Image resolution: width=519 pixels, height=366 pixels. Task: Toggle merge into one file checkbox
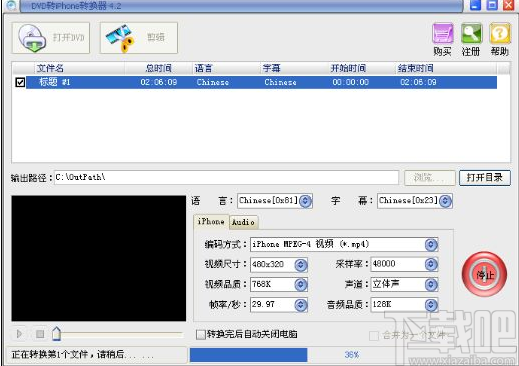click(374, 335)
